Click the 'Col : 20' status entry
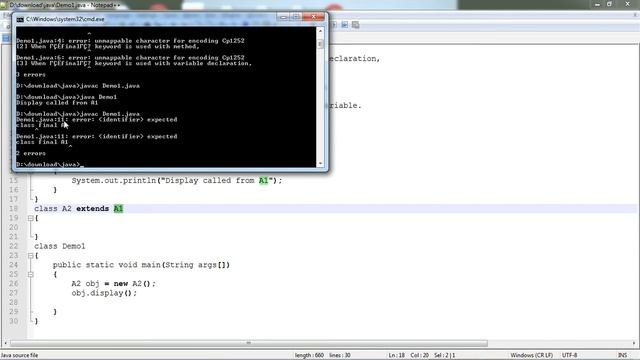The height and width of the screenshot is (360, 640). (x=419, y=356)
